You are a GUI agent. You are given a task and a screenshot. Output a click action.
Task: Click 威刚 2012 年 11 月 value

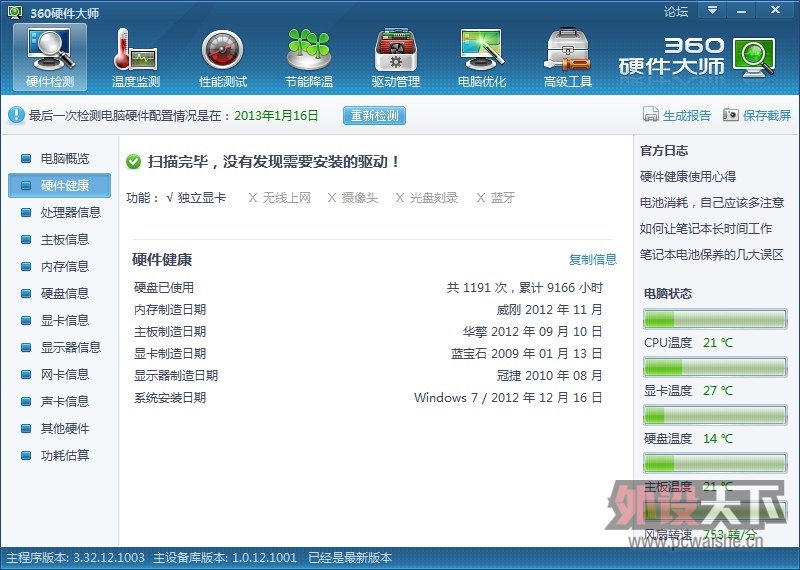point(549,310)
